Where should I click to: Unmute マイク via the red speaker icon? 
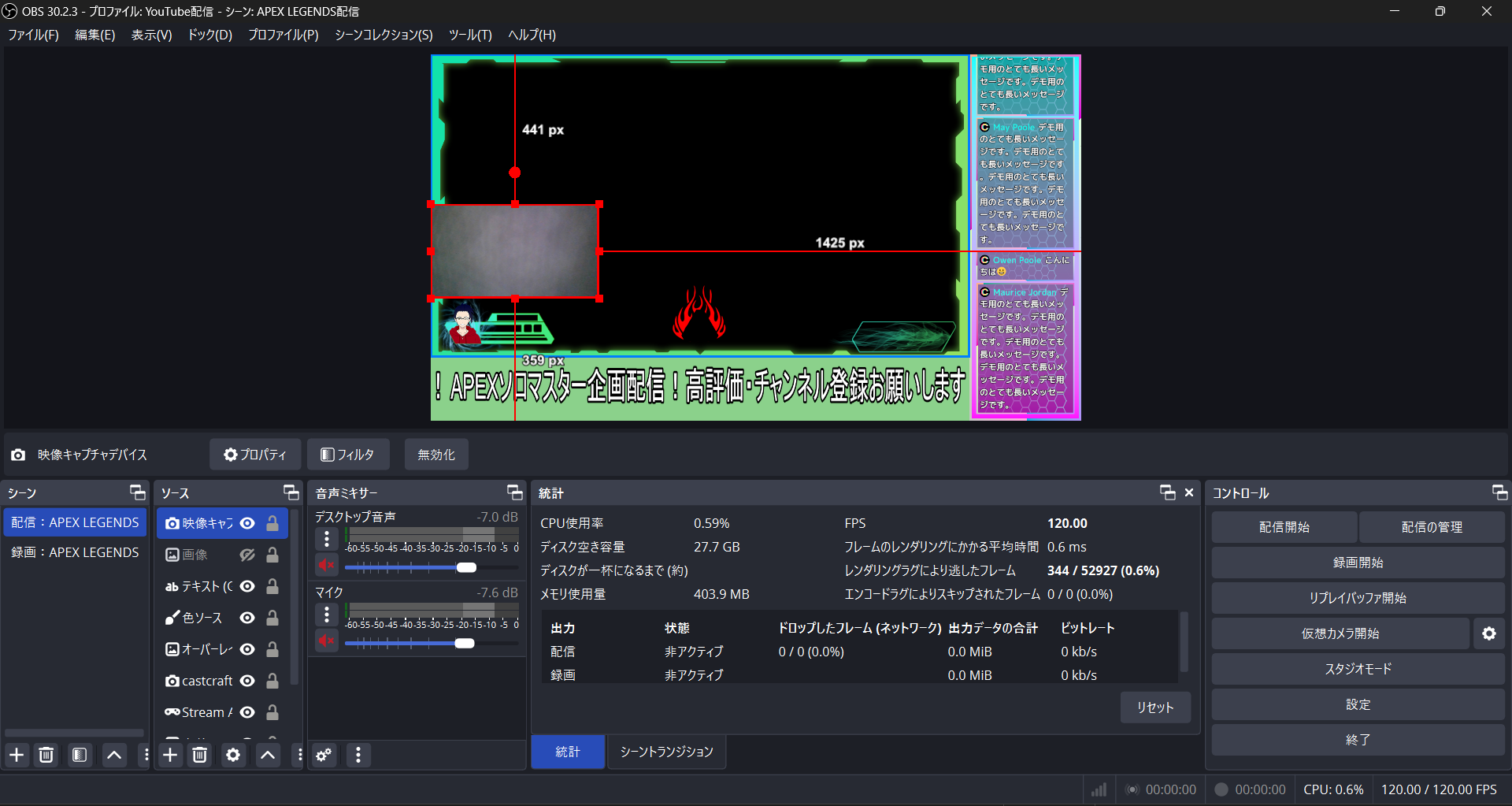tap(327, 641)
